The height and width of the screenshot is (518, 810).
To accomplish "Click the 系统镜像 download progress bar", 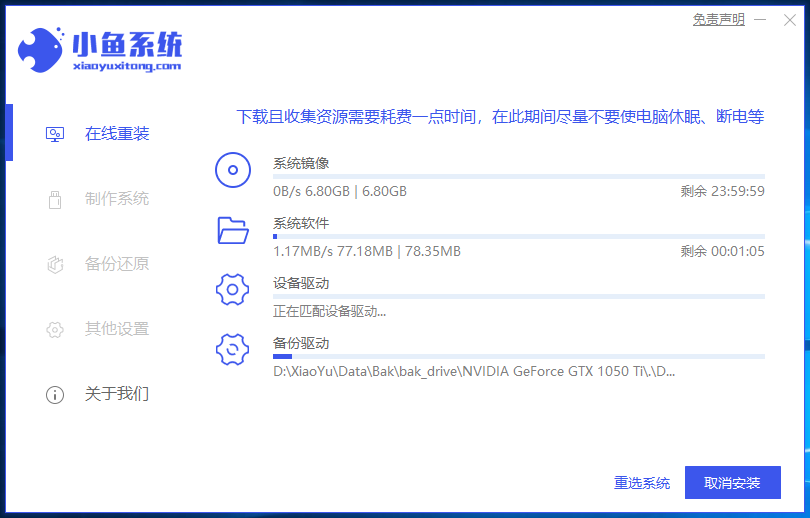I will click(x=518, y=177).
